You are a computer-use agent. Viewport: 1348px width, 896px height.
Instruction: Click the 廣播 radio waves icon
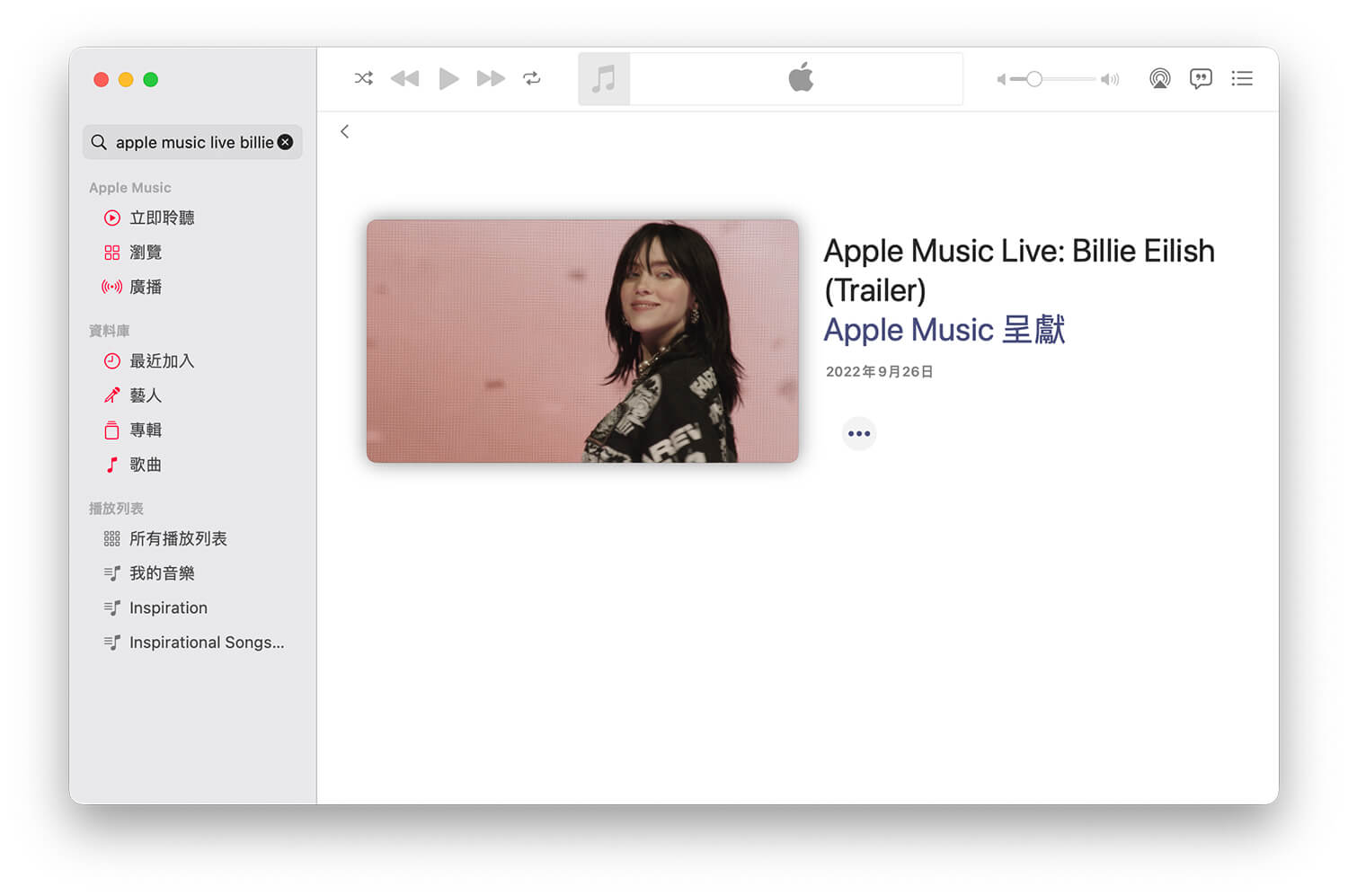click(x=111, y=287)
